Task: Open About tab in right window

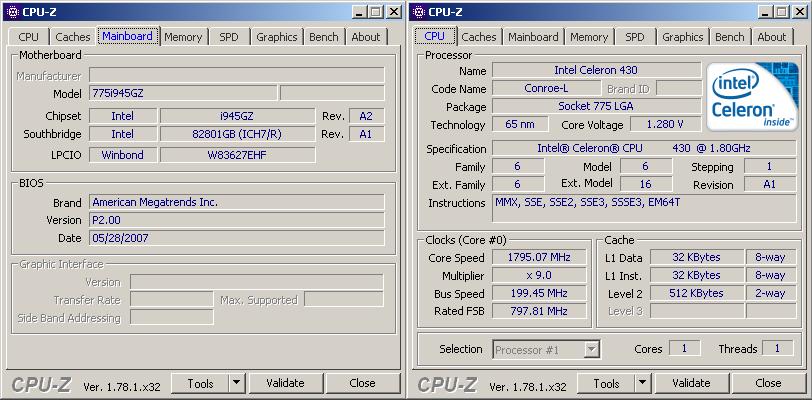Action: click(772, 37)
